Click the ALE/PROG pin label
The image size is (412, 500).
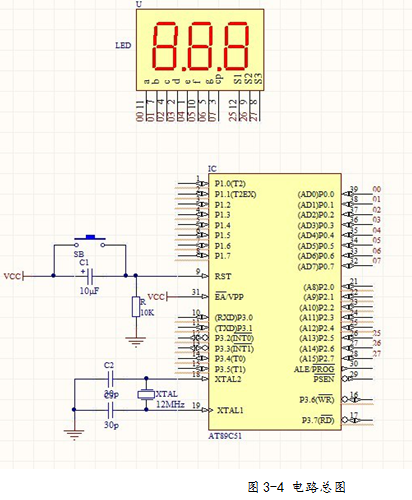click(314, 369)
